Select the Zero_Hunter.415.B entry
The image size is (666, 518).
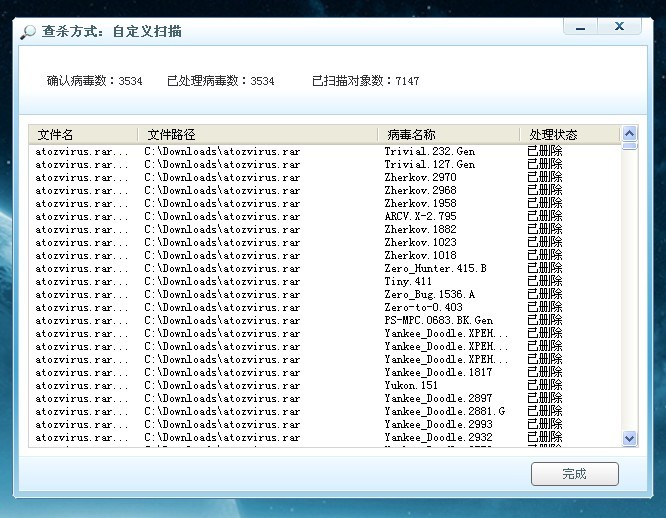[x=325, y=268]
